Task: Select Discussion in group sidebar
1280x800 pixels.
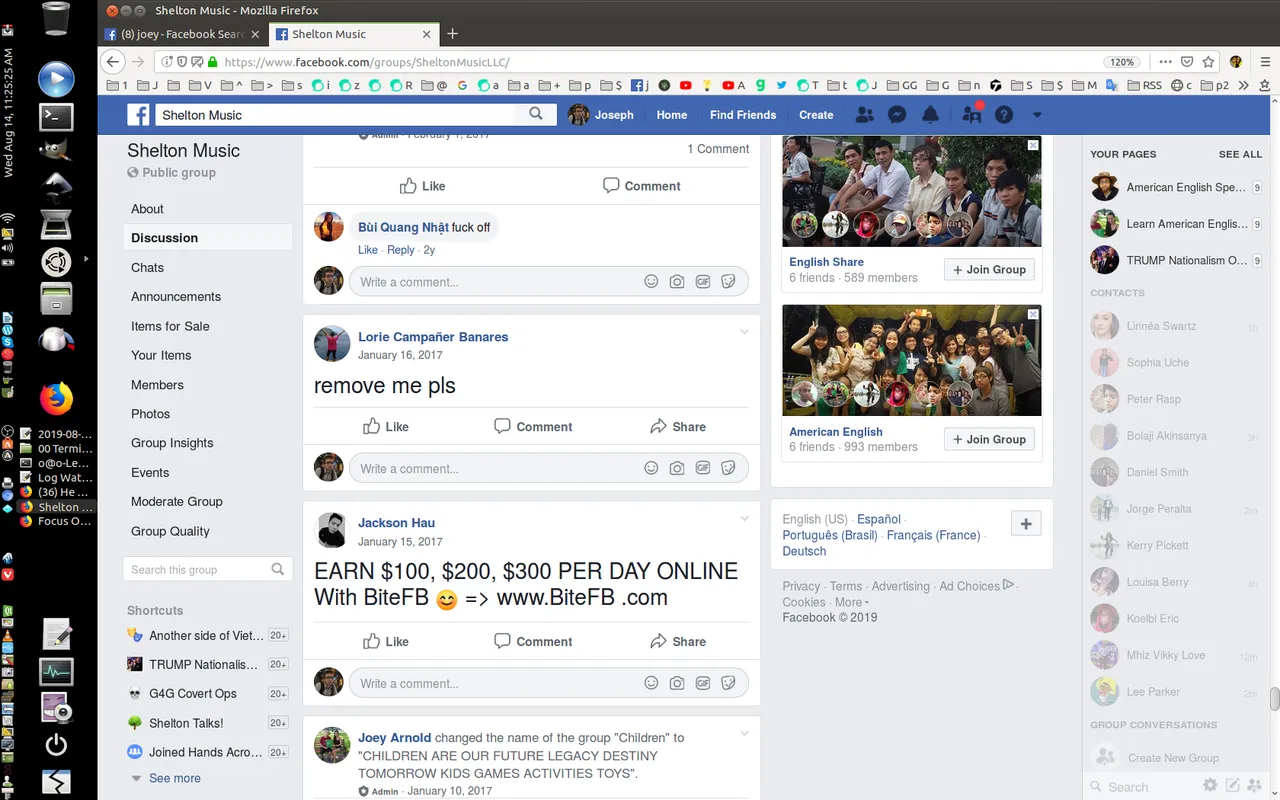Action: (x=208, y=238)
